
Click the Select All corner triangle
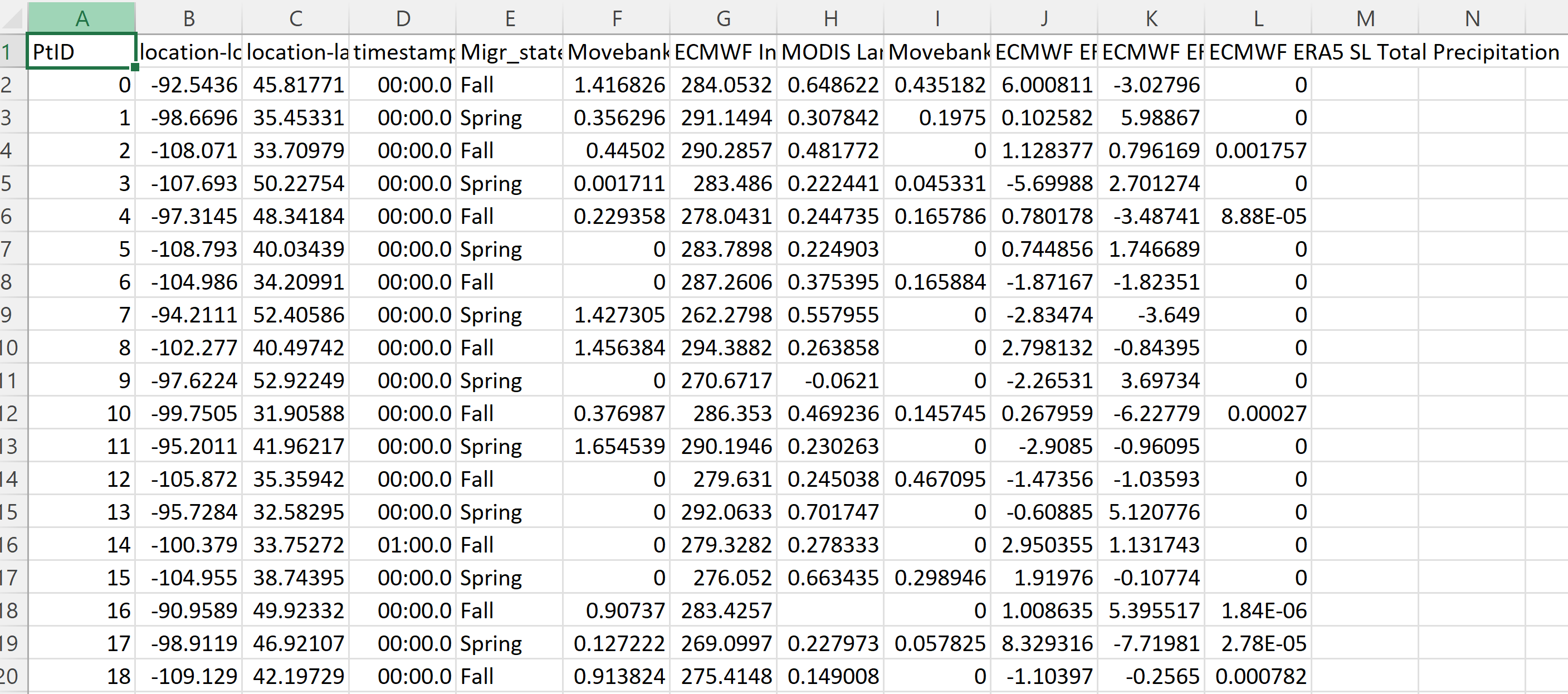tap(13, 18)
